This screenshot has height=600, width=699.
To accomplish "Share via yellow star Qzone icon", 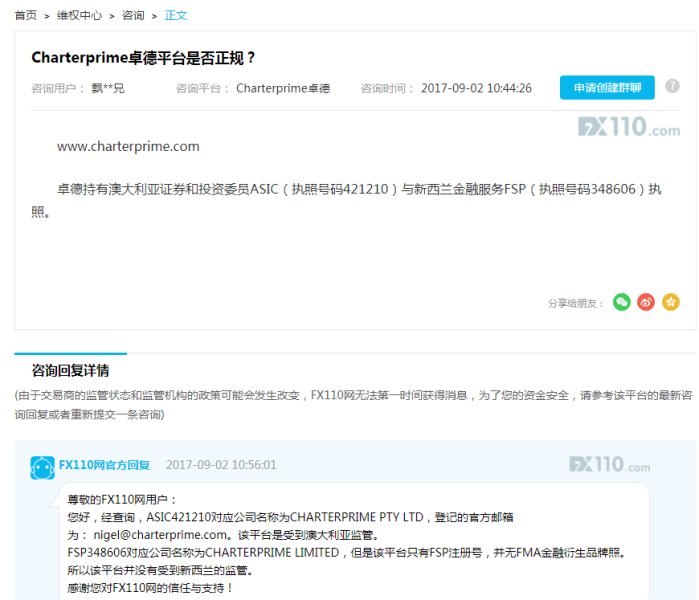I will [x=670, y=302].
